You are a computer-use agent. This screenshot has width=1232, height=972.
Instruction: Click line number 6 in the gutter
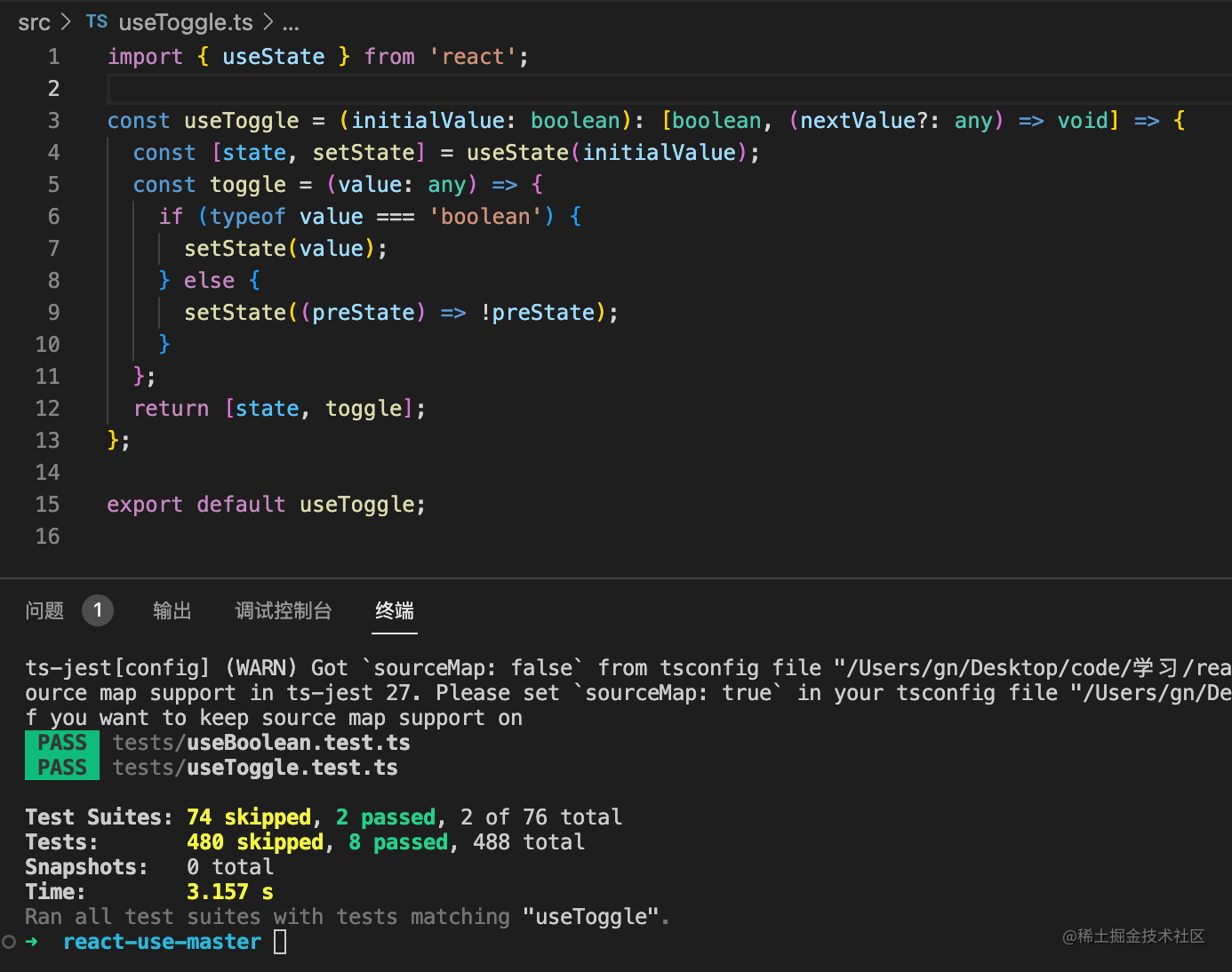click(x=53, y=217)
